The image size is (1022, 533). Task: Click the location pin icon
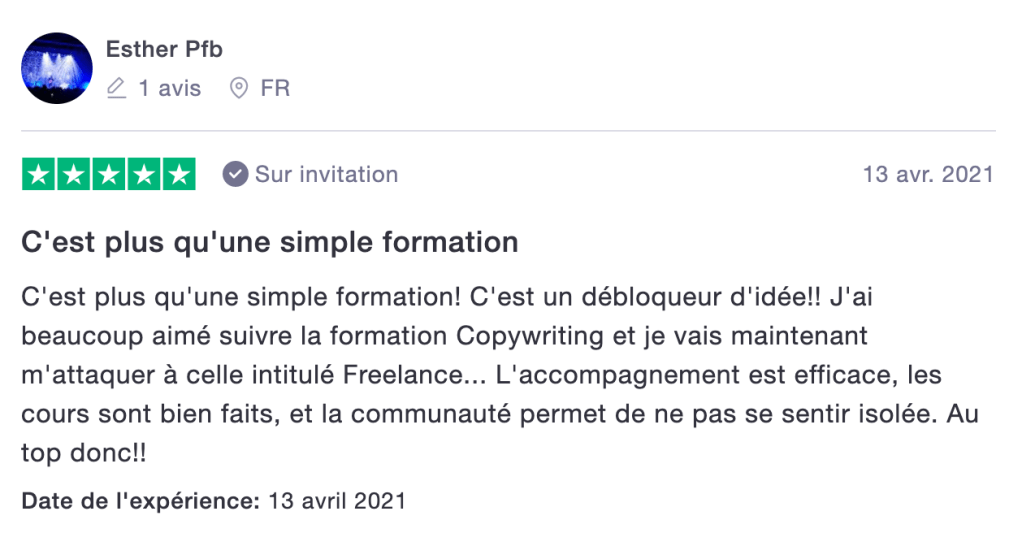click(x=238, y=89)
